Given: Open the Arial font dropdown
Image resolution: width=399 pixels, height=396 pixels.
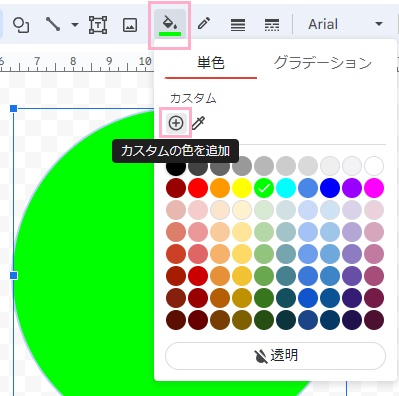Looking at the screenshot, I should point(345,24).
